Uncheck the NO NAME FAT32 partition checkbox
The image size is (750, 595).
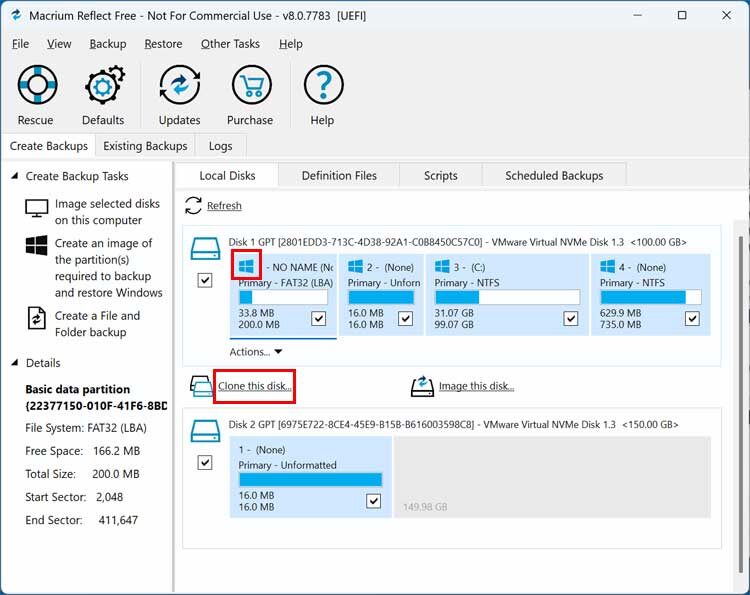coord(319,319)
